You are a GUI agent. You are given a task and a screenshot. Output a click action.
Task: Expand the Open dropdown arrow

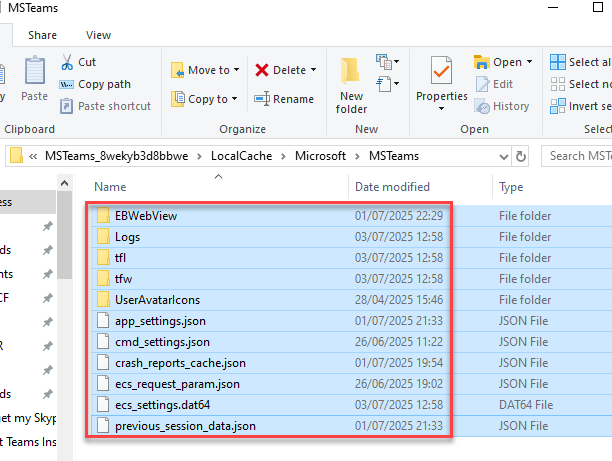pos(529,62)
